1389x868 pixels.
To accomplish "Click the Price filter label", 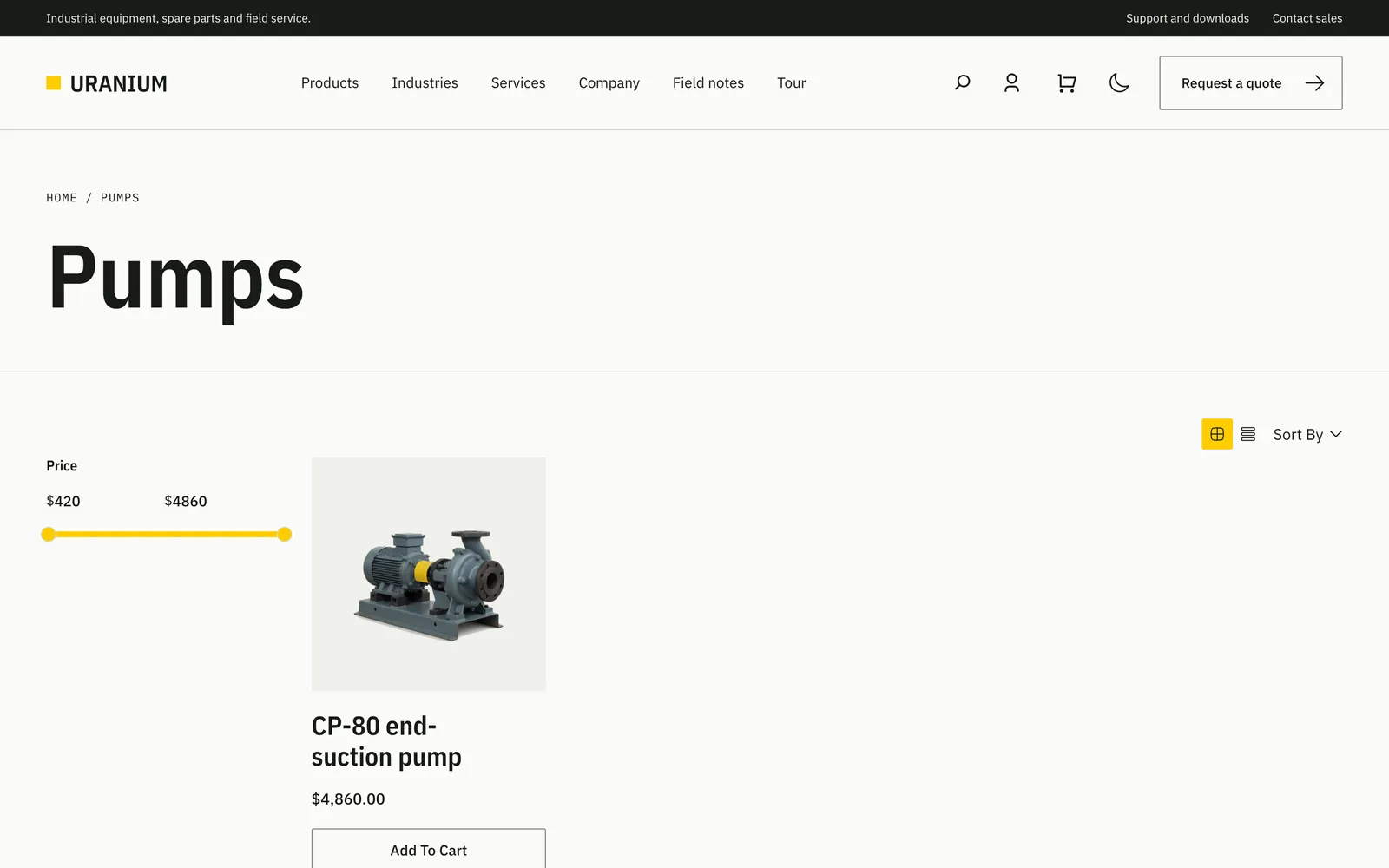I will [62, 466].
